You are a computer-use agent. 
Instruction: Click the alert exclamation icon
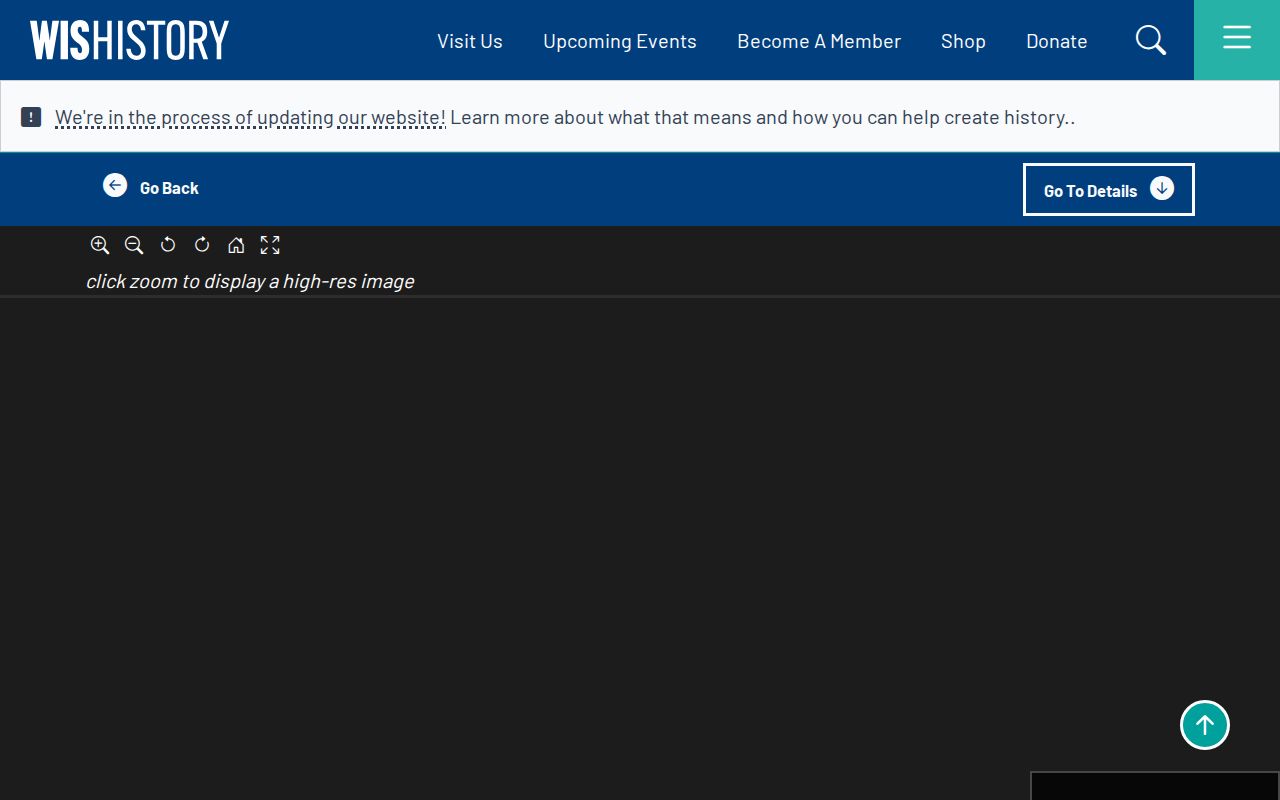[31, 117]
